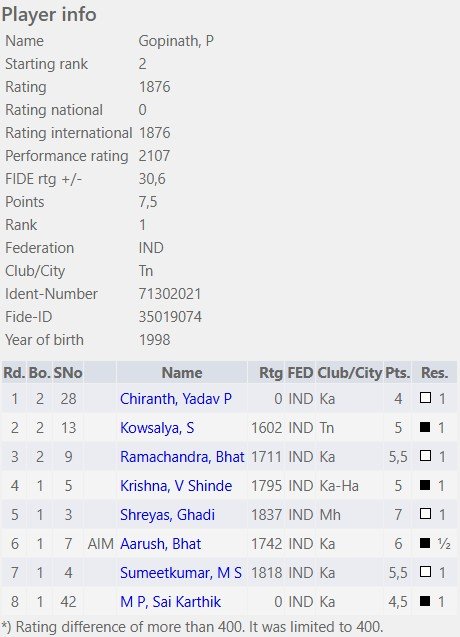Click white piece icon in round 7
This screenshot has height=637, width=460.
point(425,572)
